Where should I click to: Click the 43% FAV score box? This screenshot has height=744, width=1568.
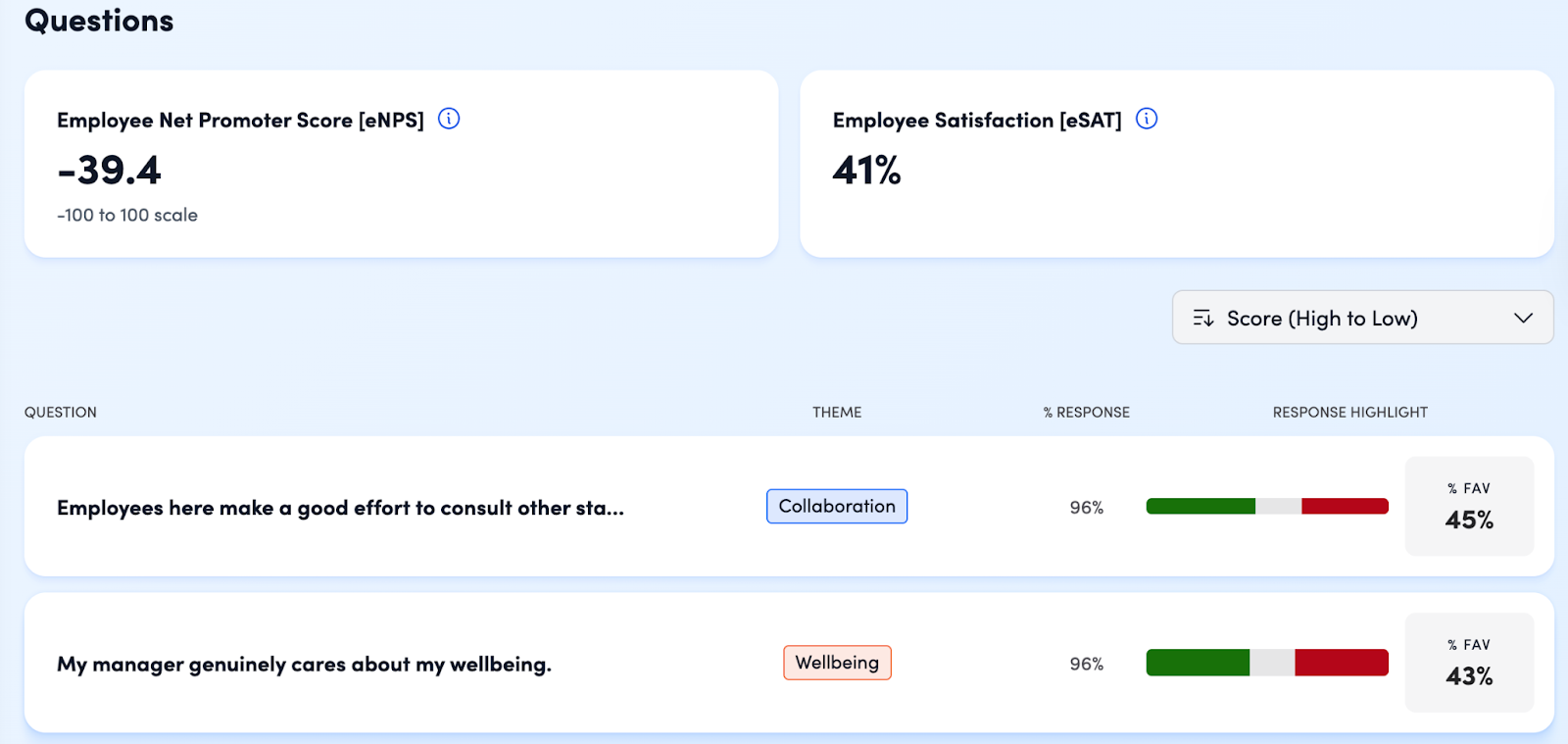pos(1469,663)
